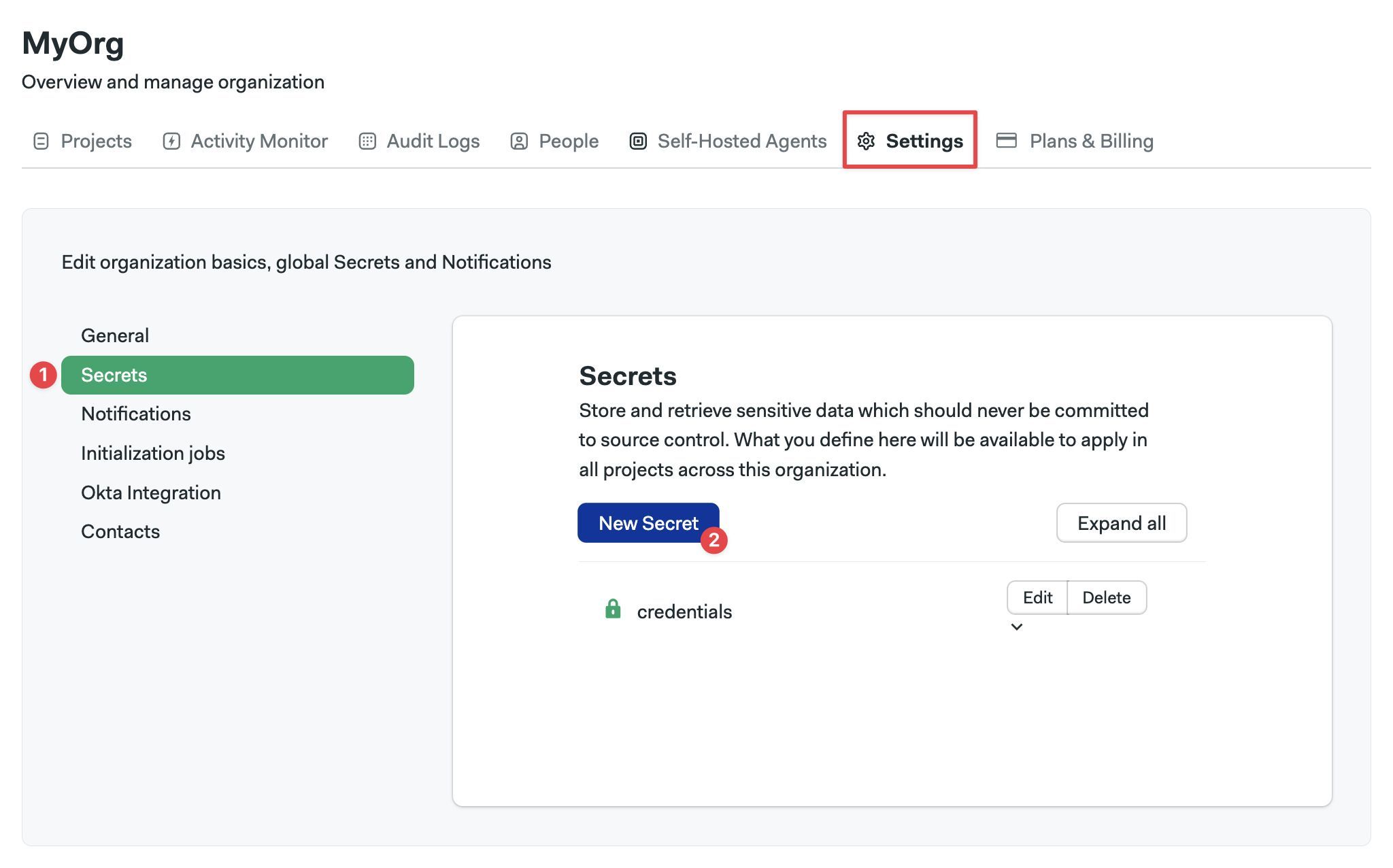Viewport: 1393px width, 868px height.
Task: Open the Plans & Billing tab
Action: point(1075,141)
